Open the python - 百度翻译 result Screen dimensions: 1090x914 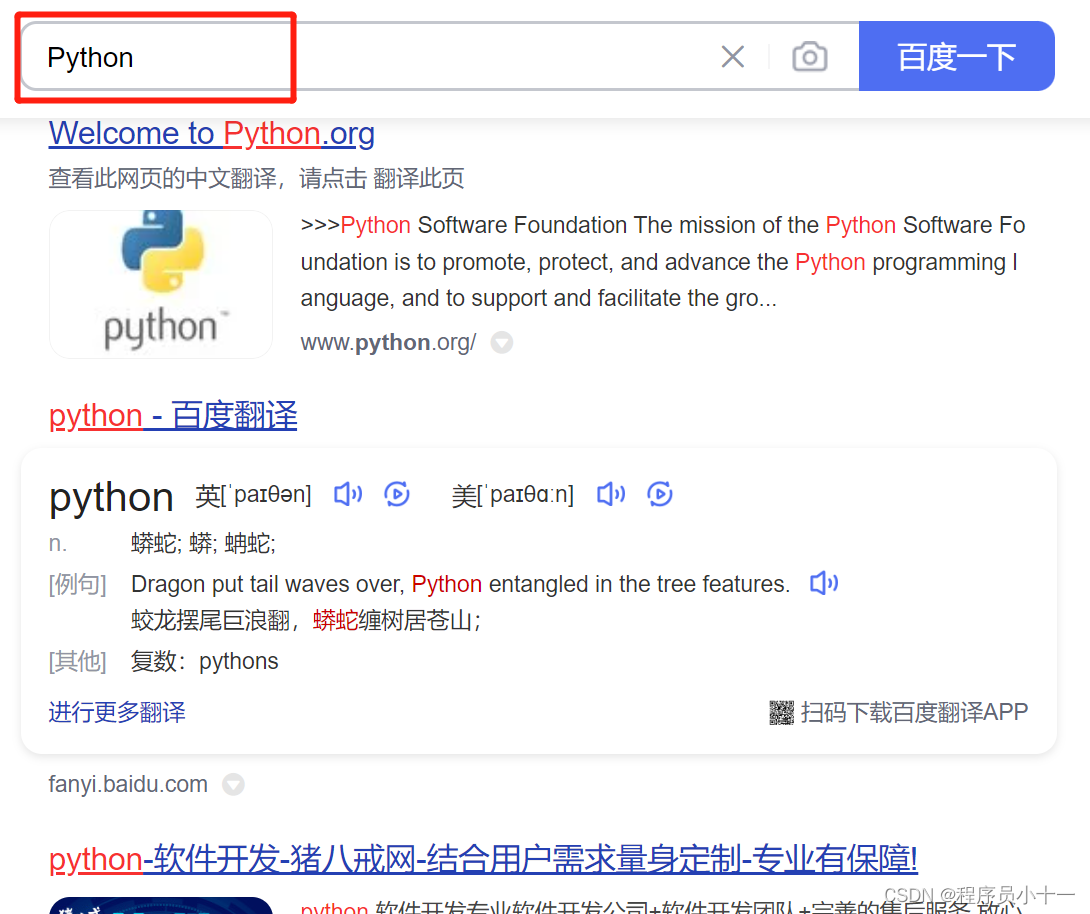[x=173, y=416]
